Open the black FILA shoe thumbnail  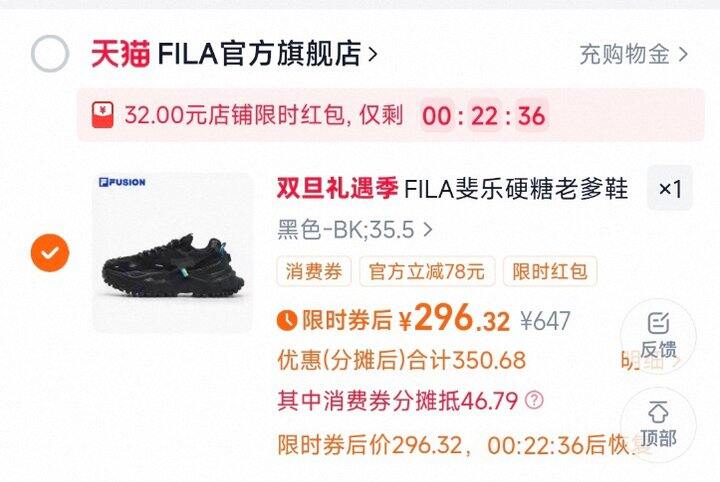[172, 252]
